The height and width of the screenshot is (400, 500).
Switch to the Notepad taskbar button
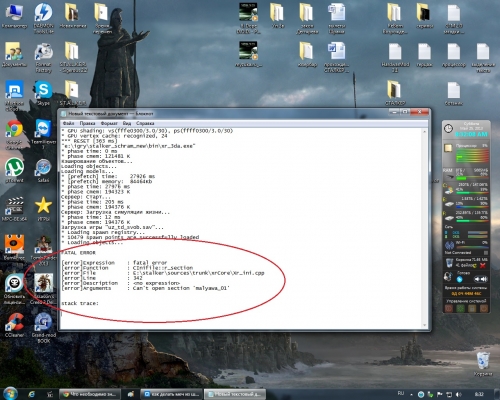(235, 394)
